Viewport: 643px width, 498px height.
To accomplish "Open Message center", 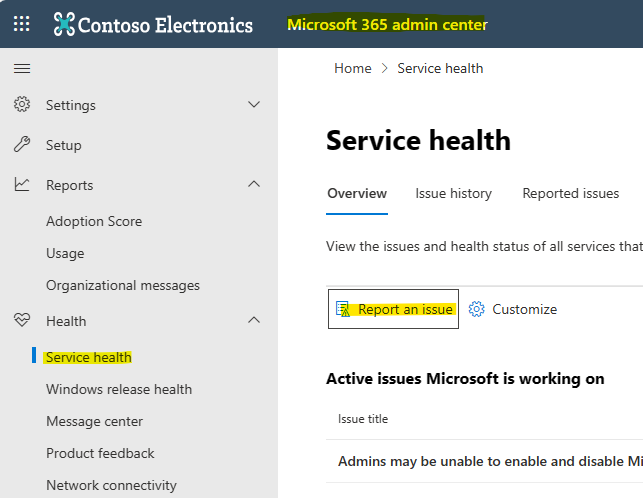I will pyautogui.click(x=94, y=421).
